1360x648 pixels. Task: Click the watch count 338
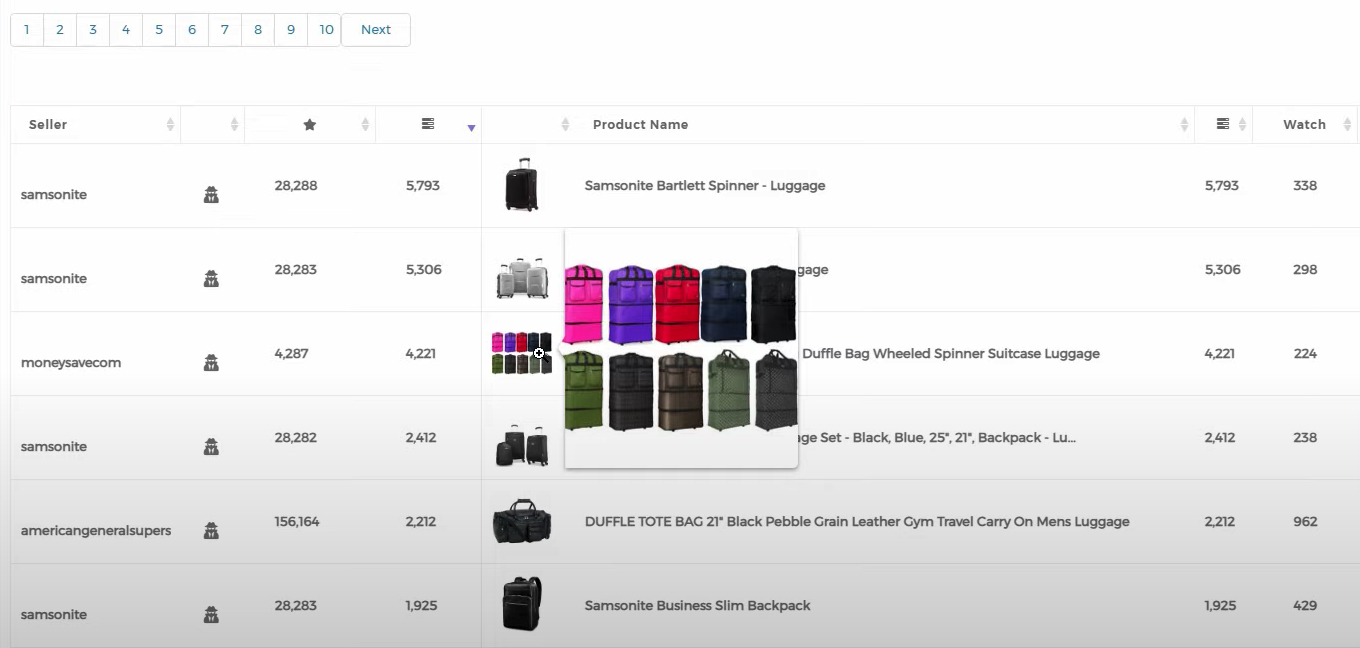[x=1305, y=185]
